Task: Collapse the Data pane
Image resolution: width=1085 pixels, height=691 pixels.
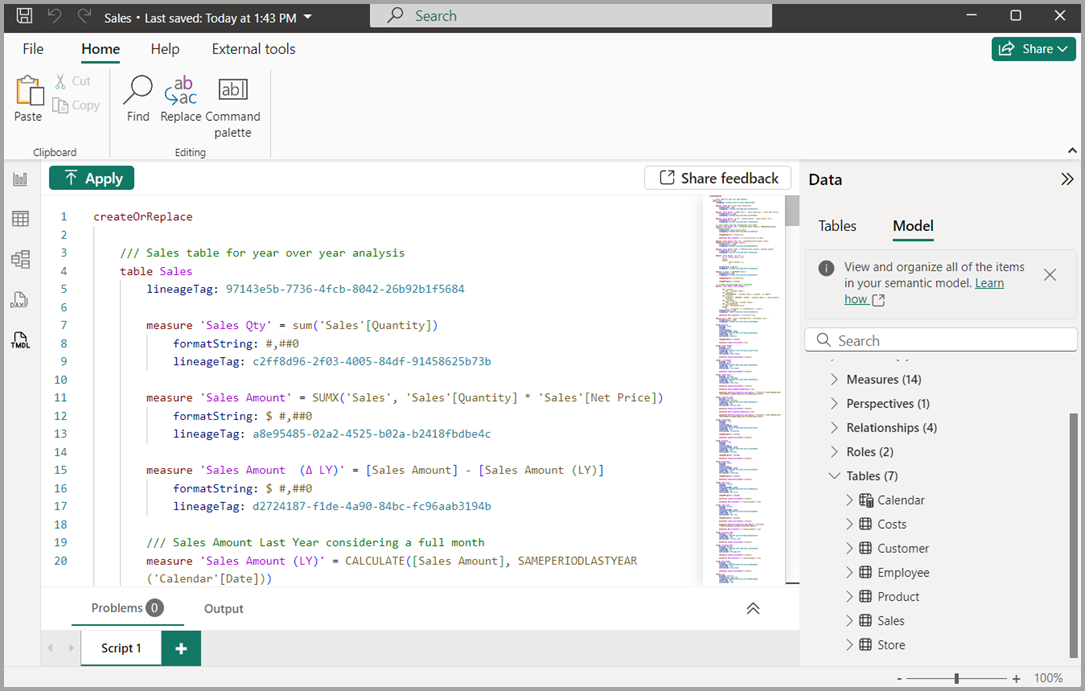Action: click(1067, 179)
